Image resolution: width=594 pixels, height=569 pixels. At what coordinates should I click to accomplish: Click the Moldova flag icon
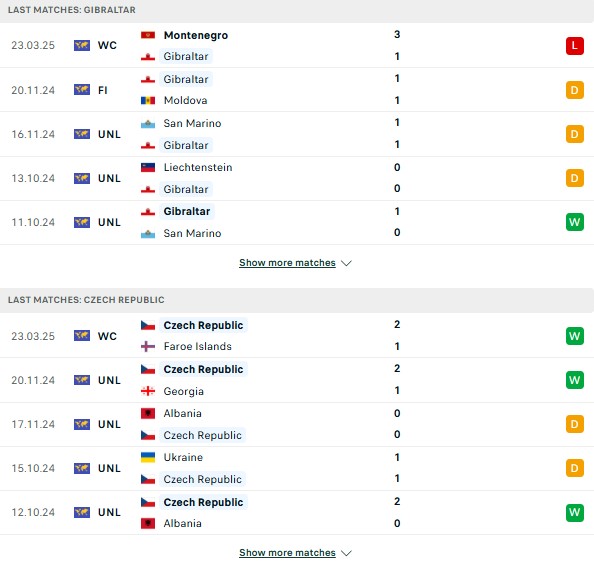[x=148, y=100]
